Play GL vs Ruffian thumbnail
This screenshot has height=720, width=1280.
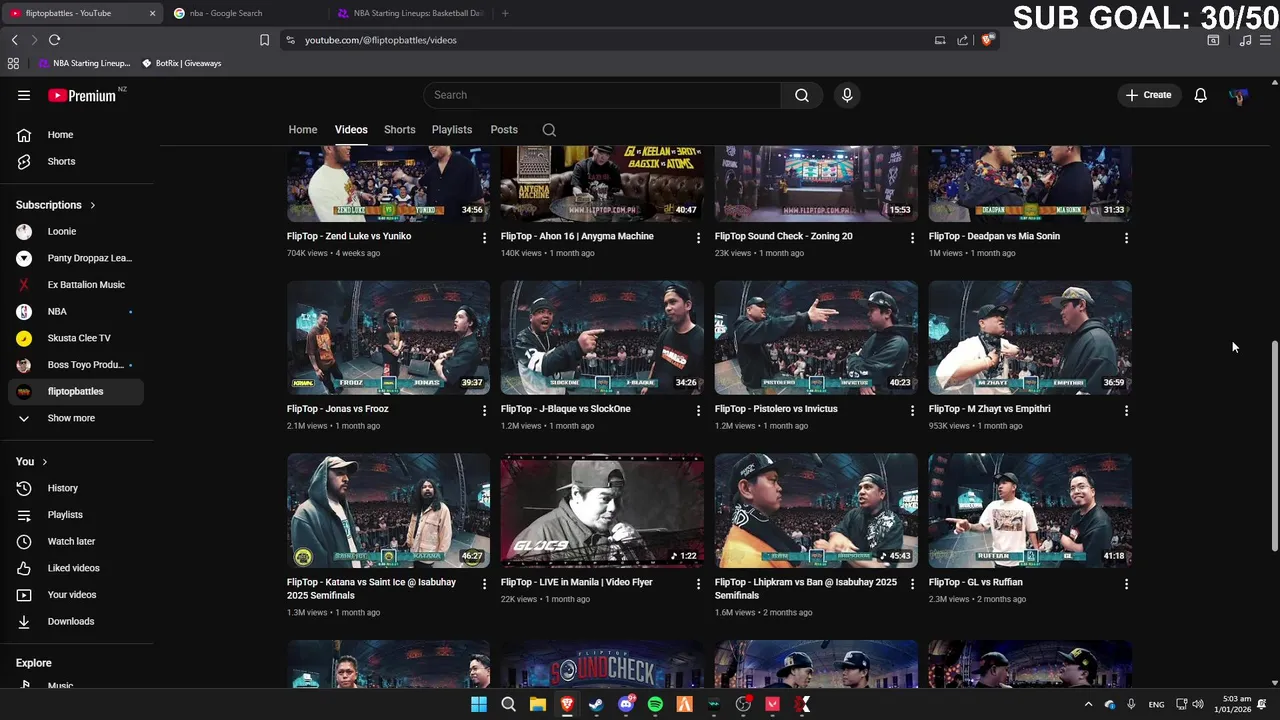1030,510
